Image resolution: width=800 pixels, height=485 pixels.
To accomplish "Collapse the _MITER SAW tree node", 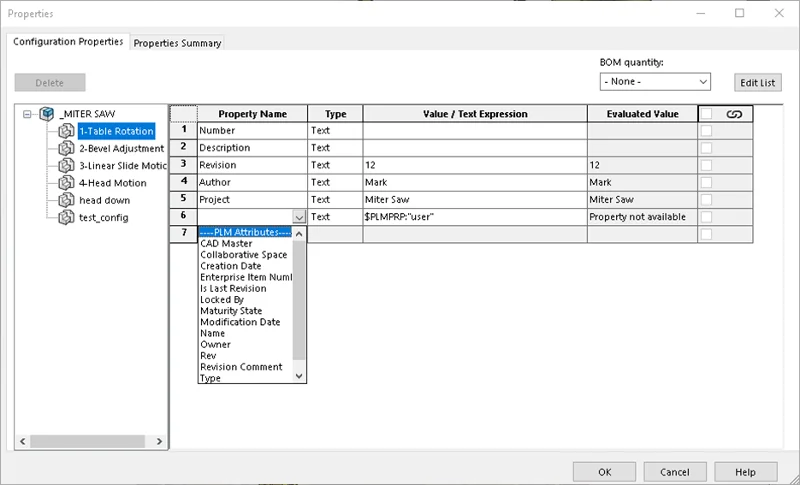I will point(27,114).
